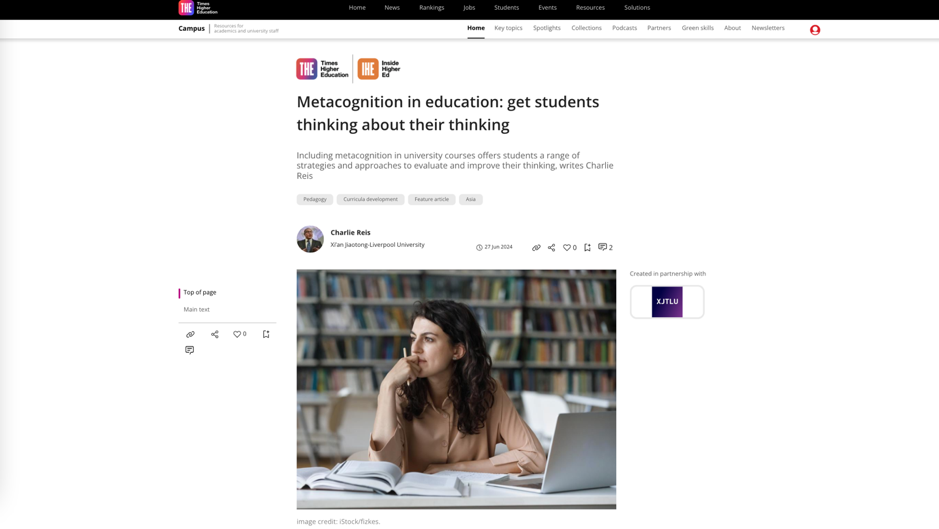Like the article with the heart near the date

[x=567, y=247]
